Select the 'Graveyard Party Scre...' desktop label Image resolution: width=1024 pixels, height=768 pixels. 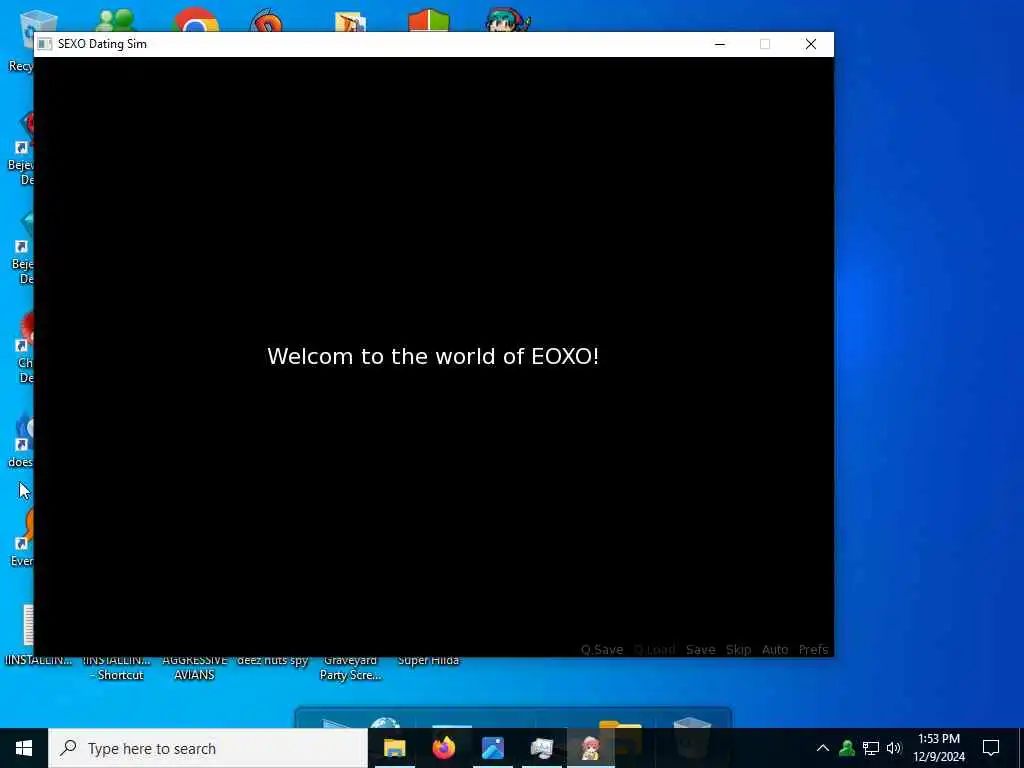pyautogui.click(x=350, y=667)
